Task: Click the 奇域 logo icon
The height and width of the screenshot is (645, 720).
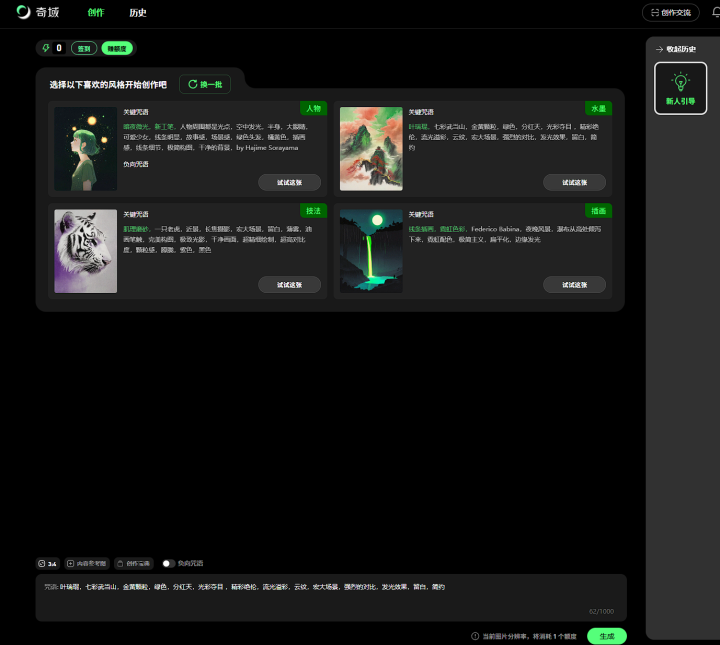Action: tap(23, 13)
